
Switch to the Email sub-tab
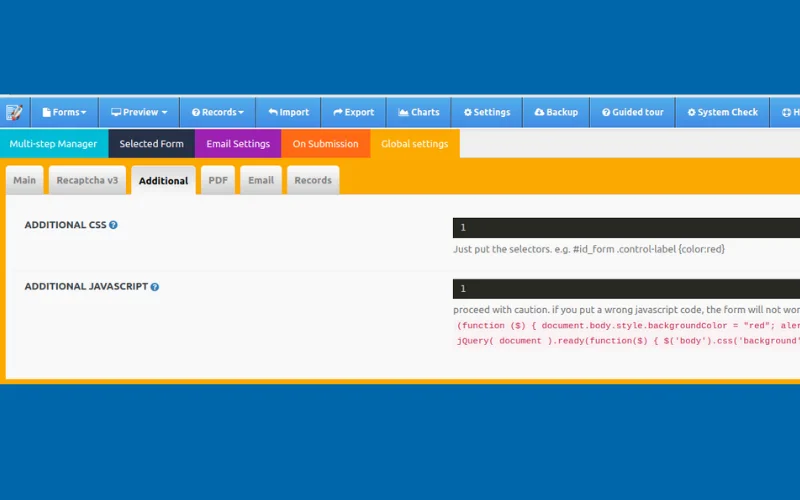261,180
